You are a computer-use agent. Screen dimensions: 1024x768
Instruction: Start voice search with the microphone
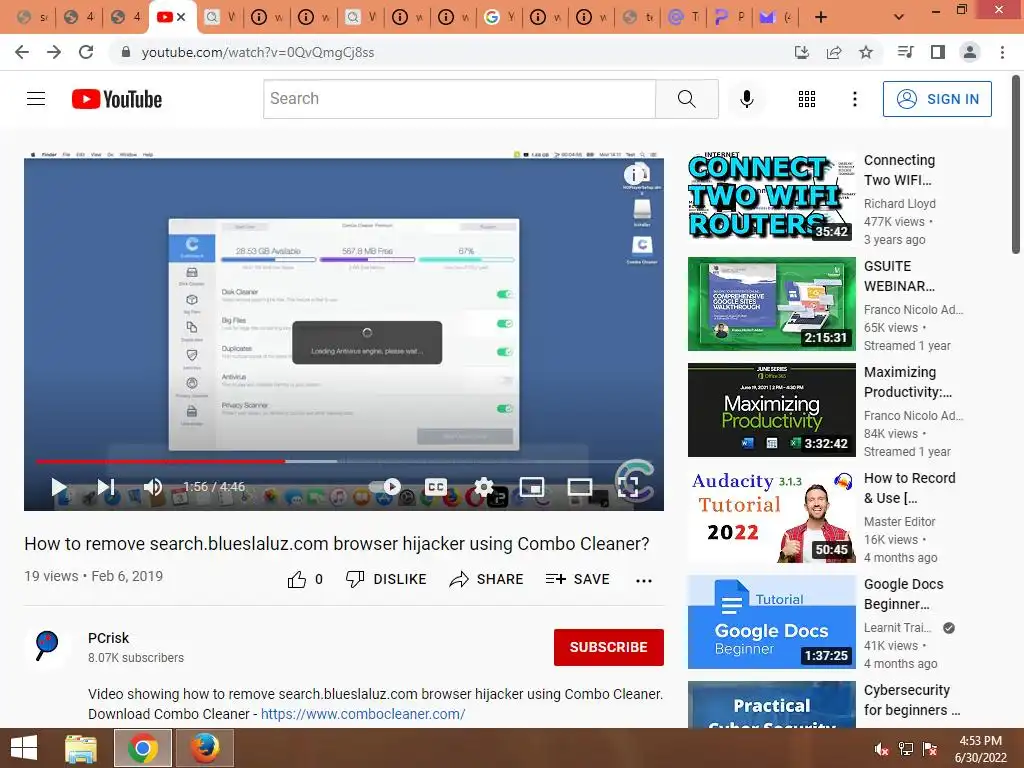[746, 99]
